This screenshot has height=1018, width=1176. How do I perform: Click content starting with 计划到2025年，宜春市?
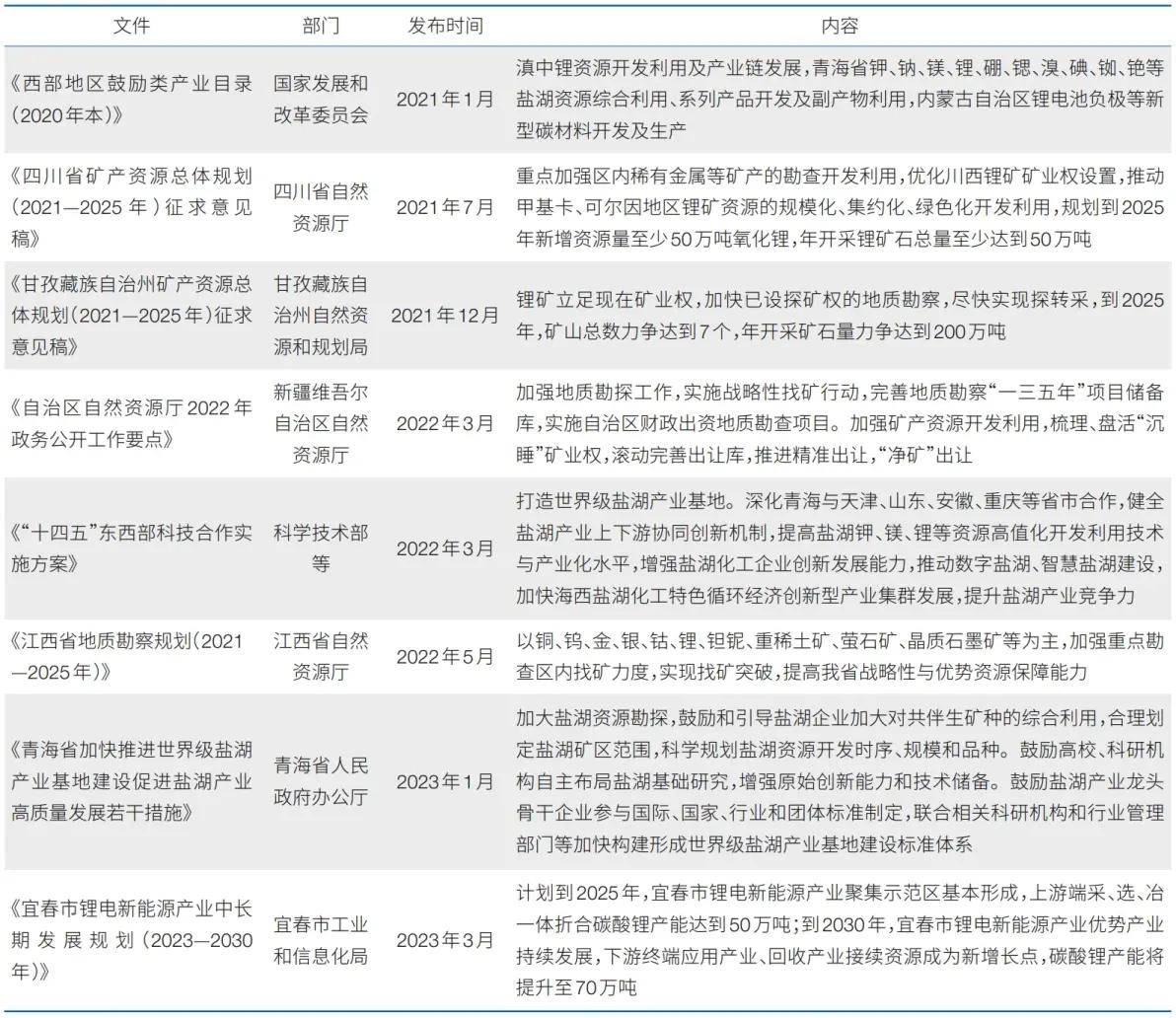(x=840, y=940)
